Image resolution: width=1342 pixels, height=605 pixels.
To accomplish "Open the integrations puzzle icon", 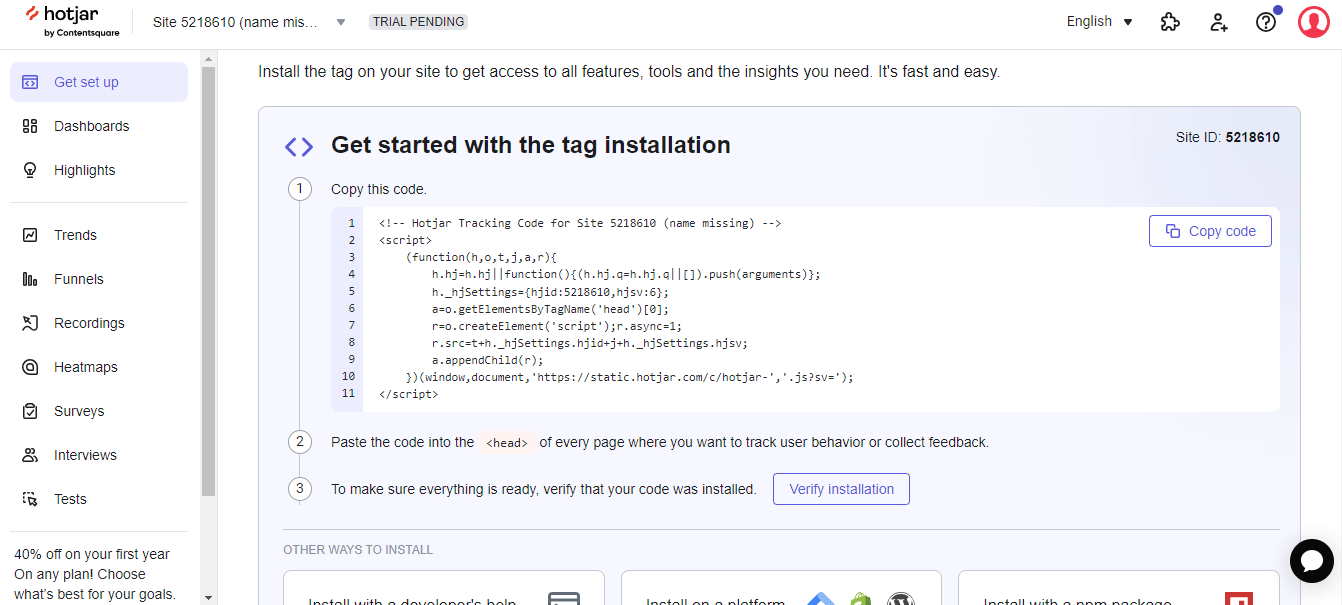I will pos(1170,22).
